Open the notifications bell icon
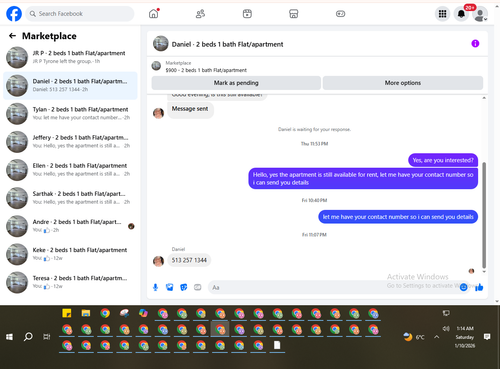Image resolution: width=500 pixels, height=369 pixels. pos(461,14)
